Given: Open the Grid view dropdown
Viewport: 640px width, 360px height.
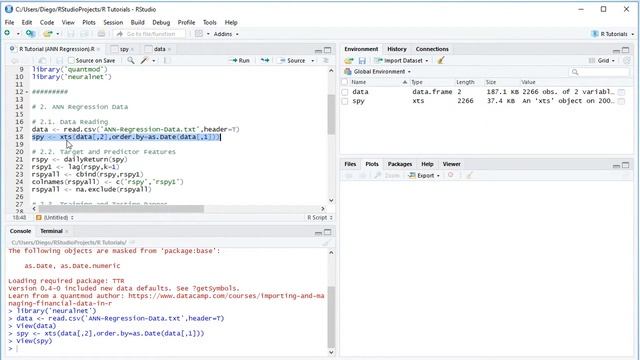Looking at the screenshot, I should click(602, 60).
